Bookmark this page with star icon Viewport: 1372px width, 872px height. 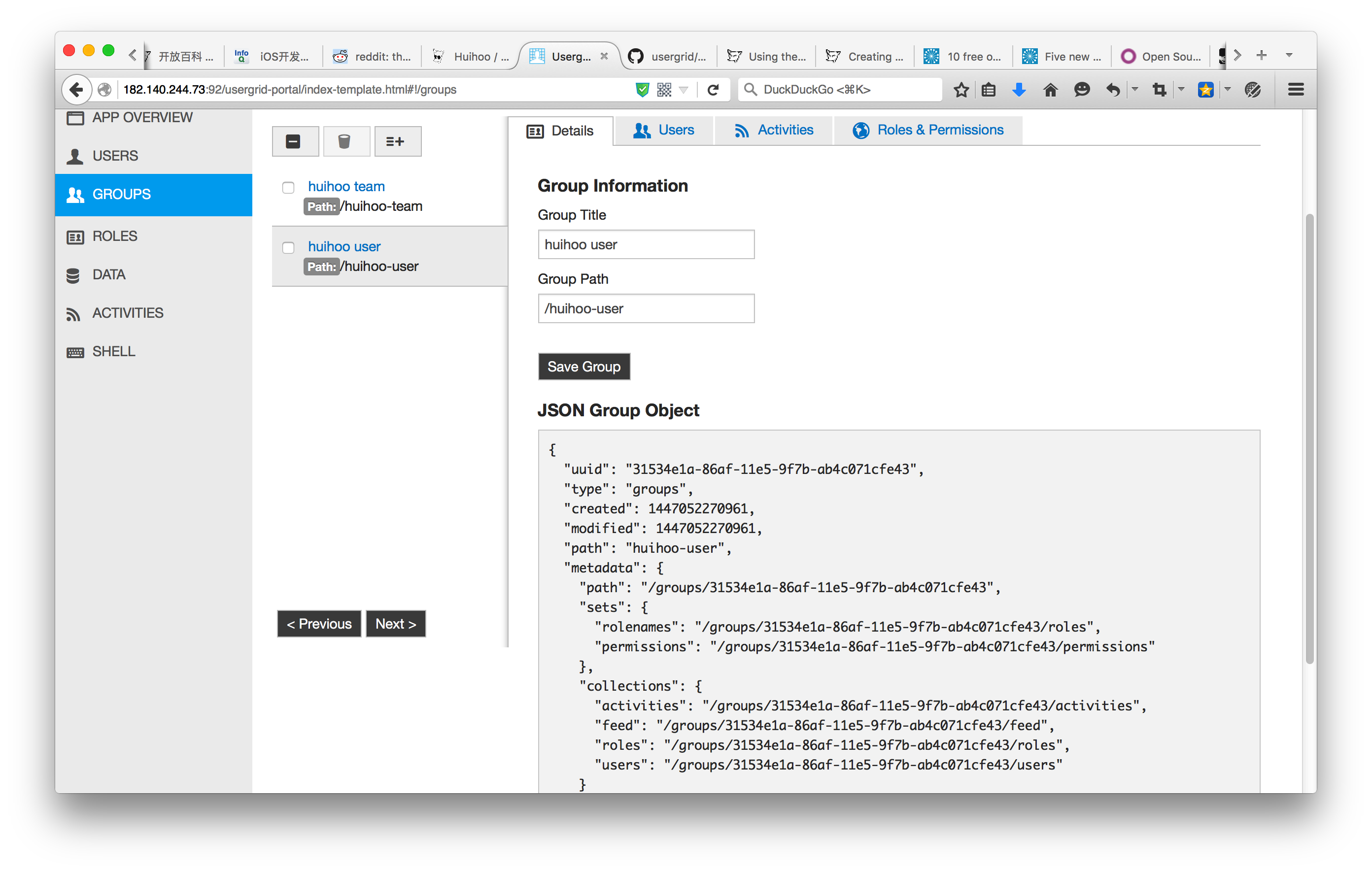961,90
